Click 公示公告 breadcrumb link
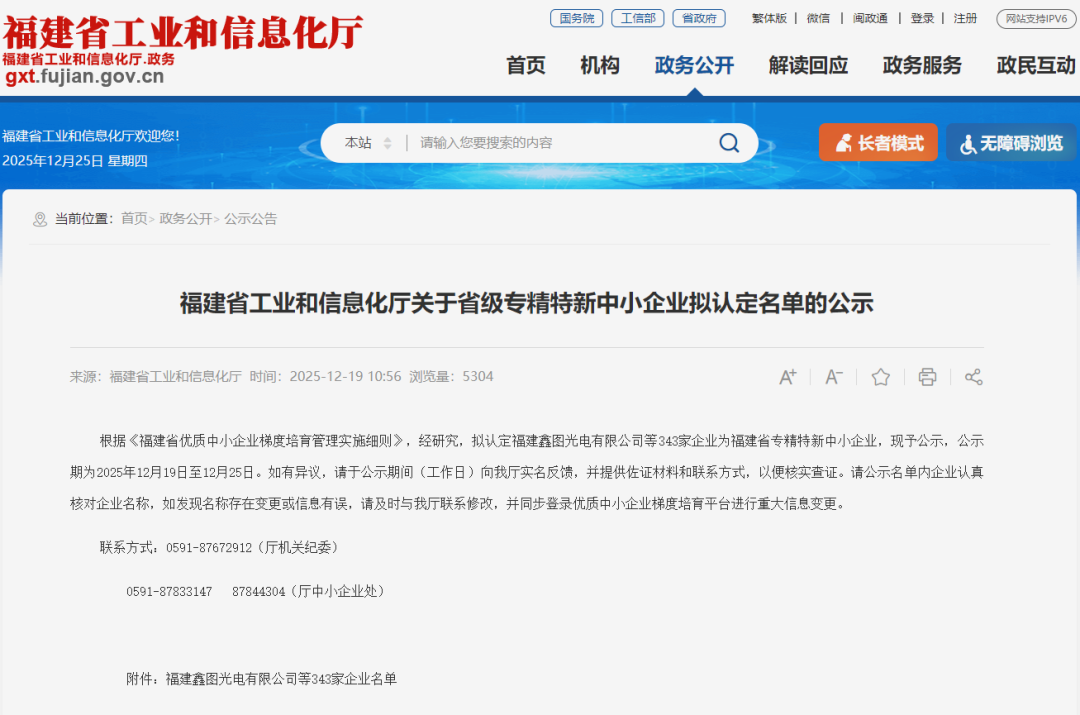Screen dimensions: 1080x715 250,219
